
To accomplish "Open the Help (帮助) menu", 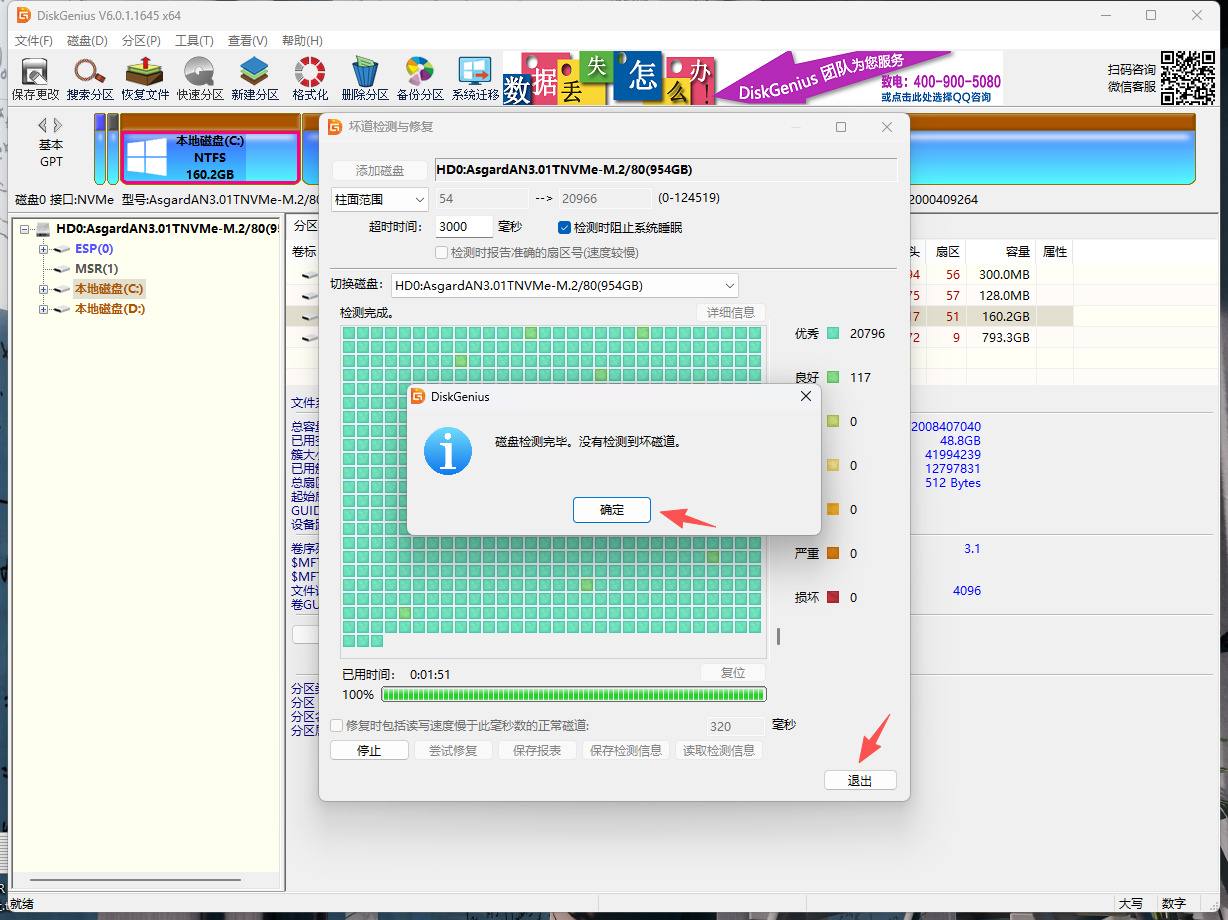I will coord(302,41).
